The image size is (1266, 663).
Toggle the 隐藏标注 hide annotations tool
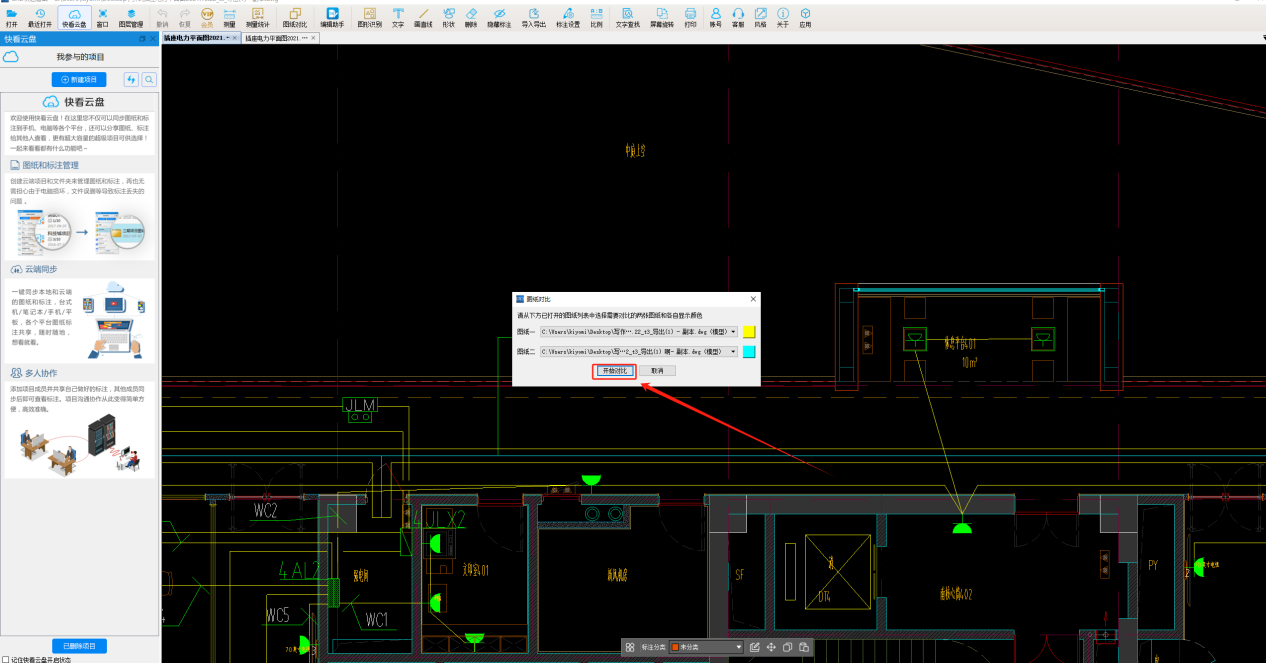click(x=499, y=16)
